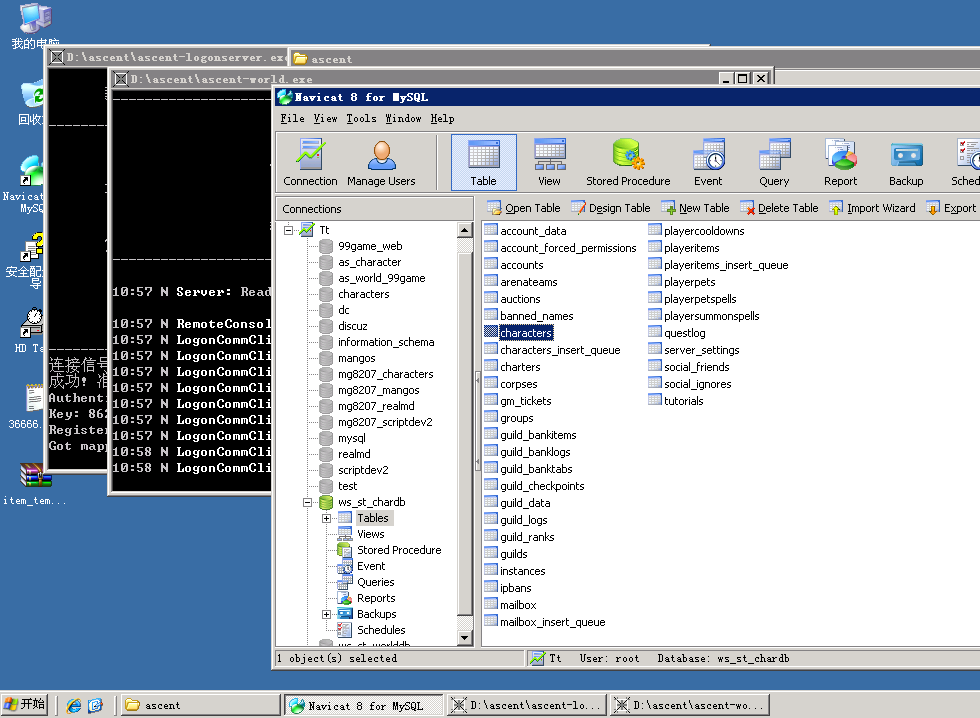Select the Reports tree node icon

345,598
